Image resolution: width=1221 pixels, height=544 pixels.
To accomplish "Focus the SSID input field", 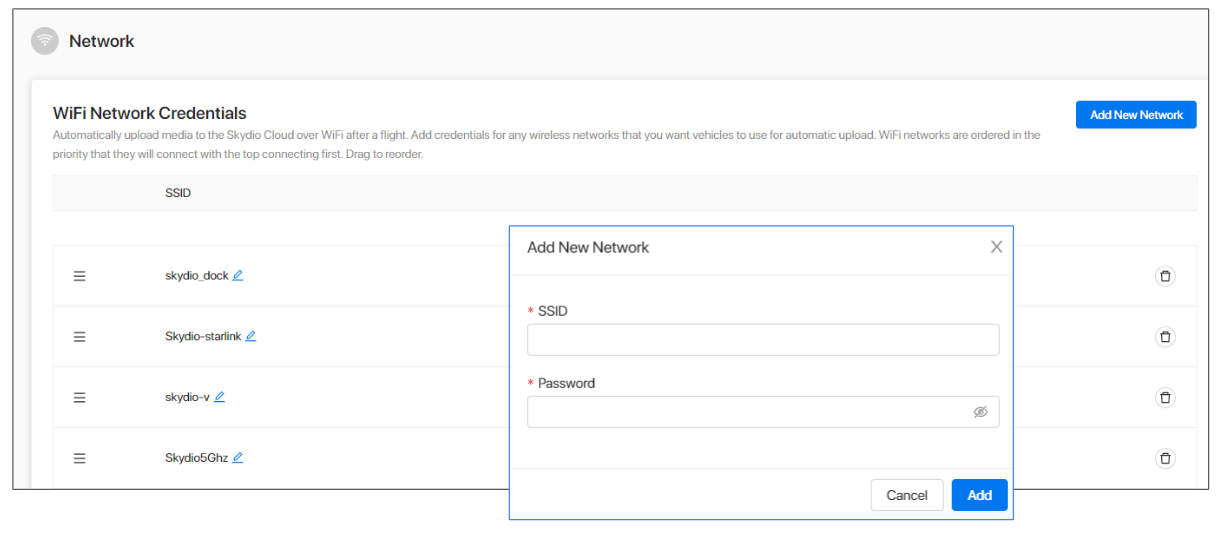I will 763,340.
